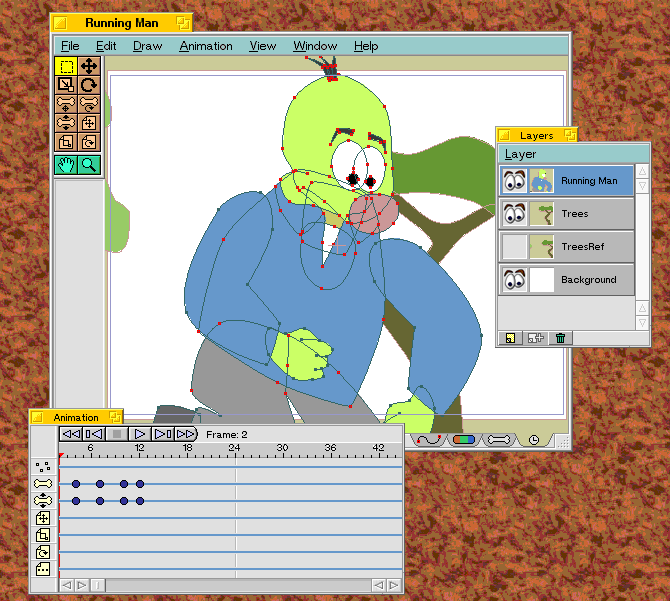Pick the Pan hand tool
The width and height of the screenshot is (670, 601).
coord(66,166)
